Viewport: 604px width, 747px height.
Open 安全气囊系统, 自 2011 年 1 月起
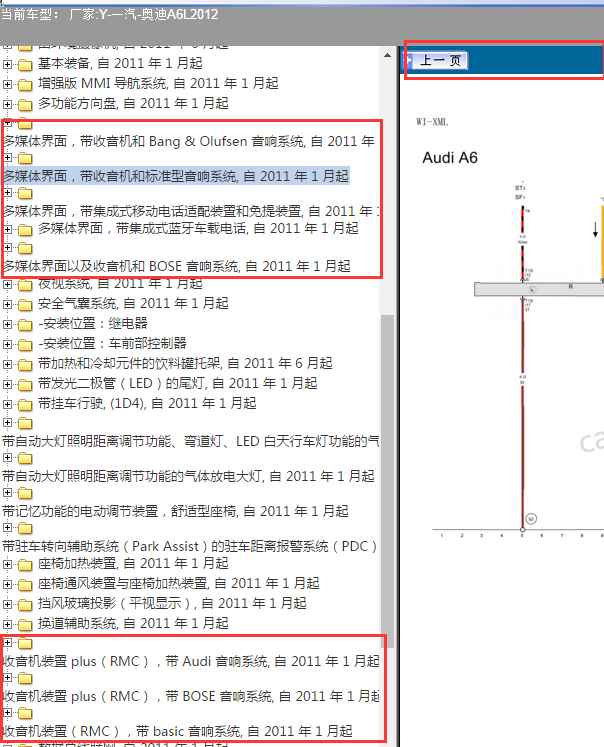point(133,303)
